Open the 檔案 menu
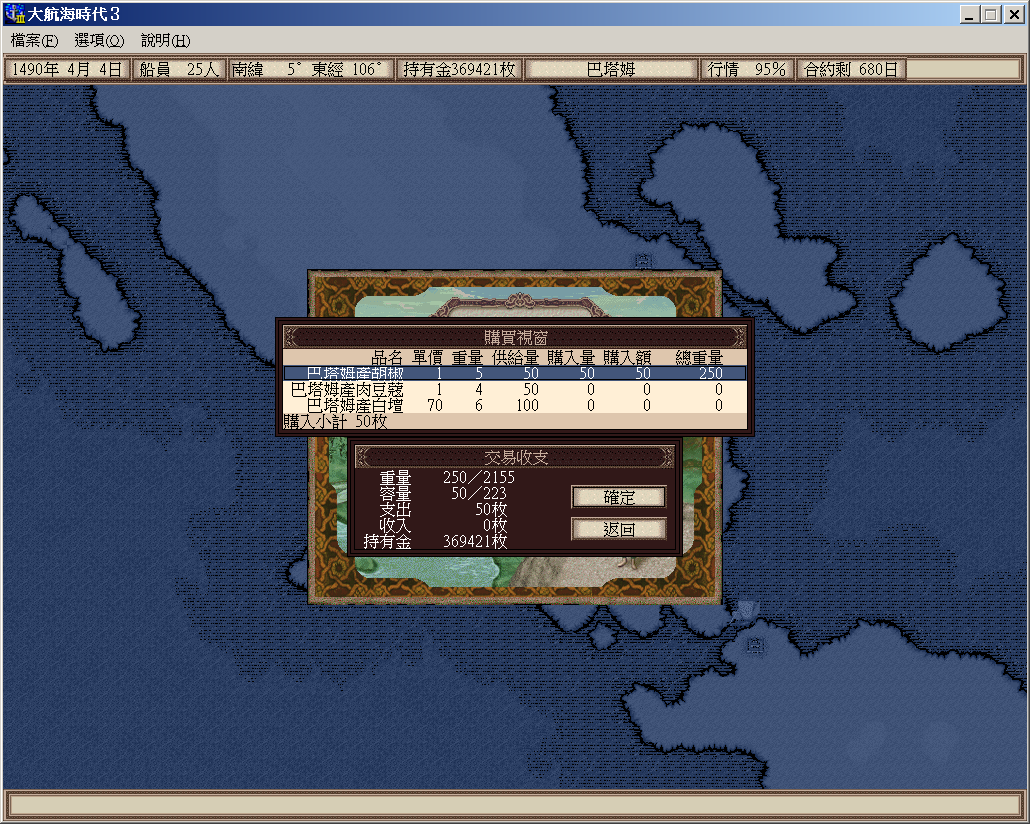The width and height of the screenshot is (1030, 824). [34, 41]
